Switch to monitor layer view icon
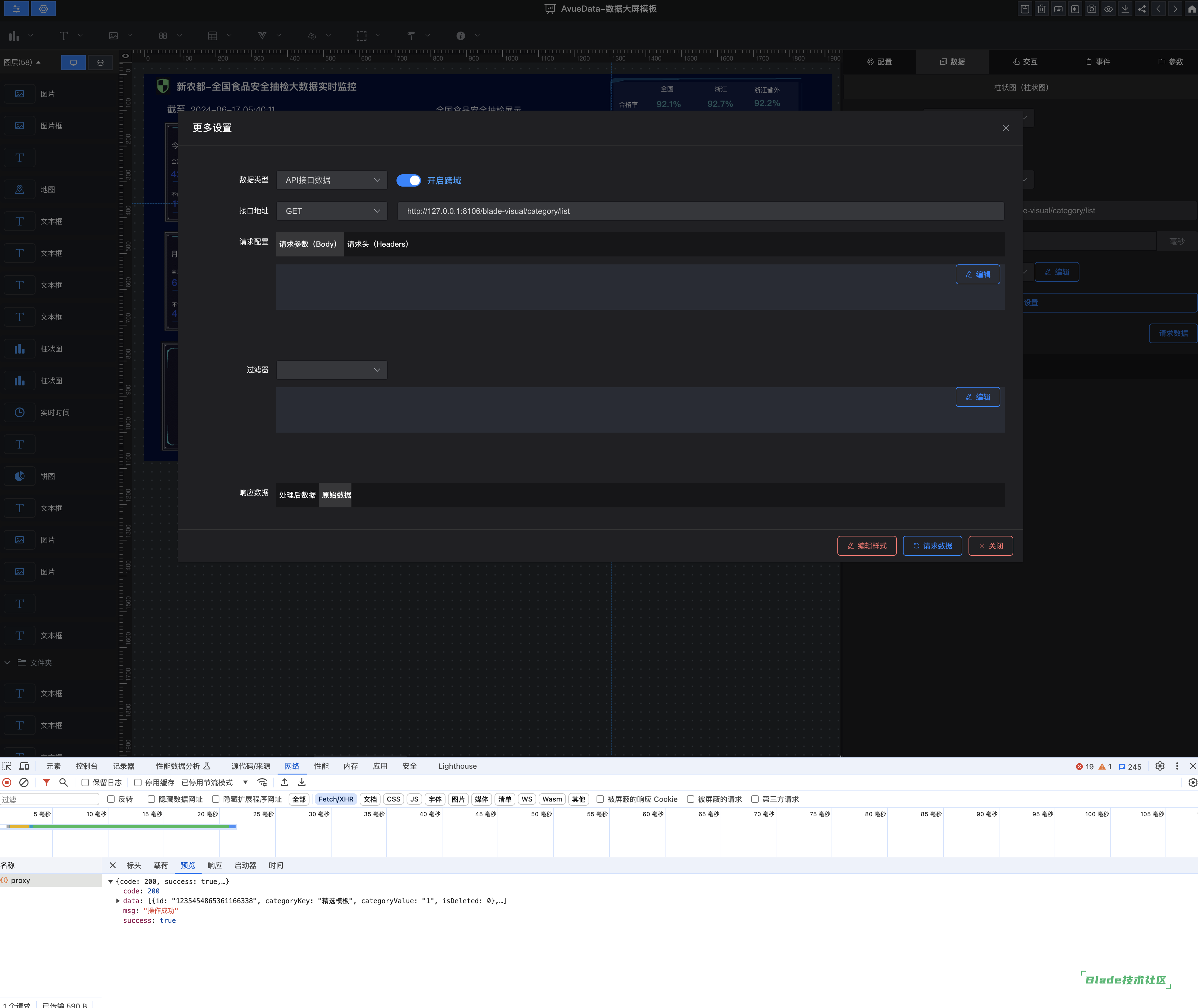This screenshot has width=1198, height=1008. pos(73,62)
